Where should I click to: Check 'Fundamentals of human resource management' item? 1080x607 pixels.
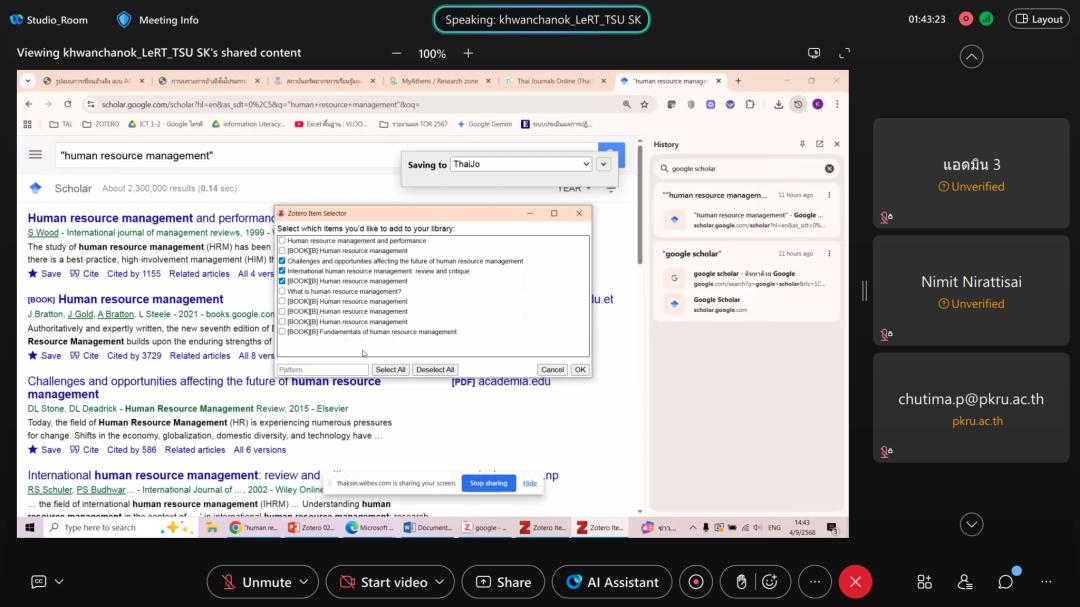[x=282, y=332]
